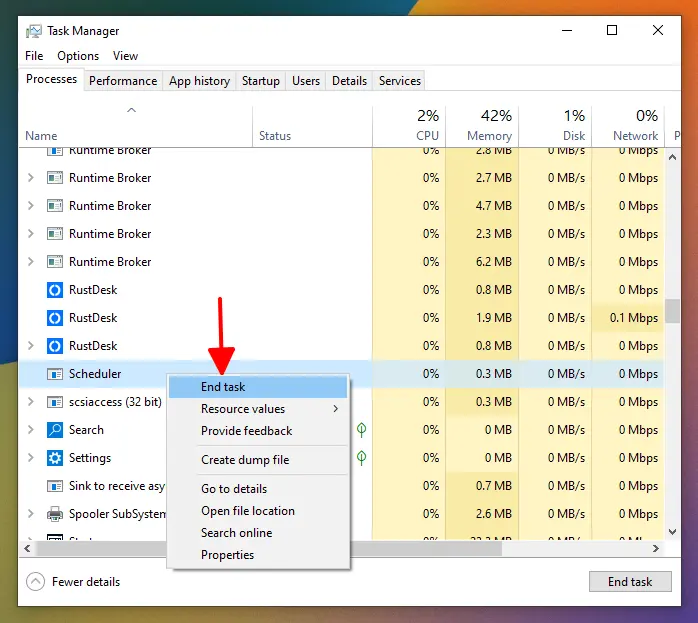Expand the Runtime Broker row with 2.3 MB
The width and height of the screenshot is (698, 623).
[x=30, y=234]
